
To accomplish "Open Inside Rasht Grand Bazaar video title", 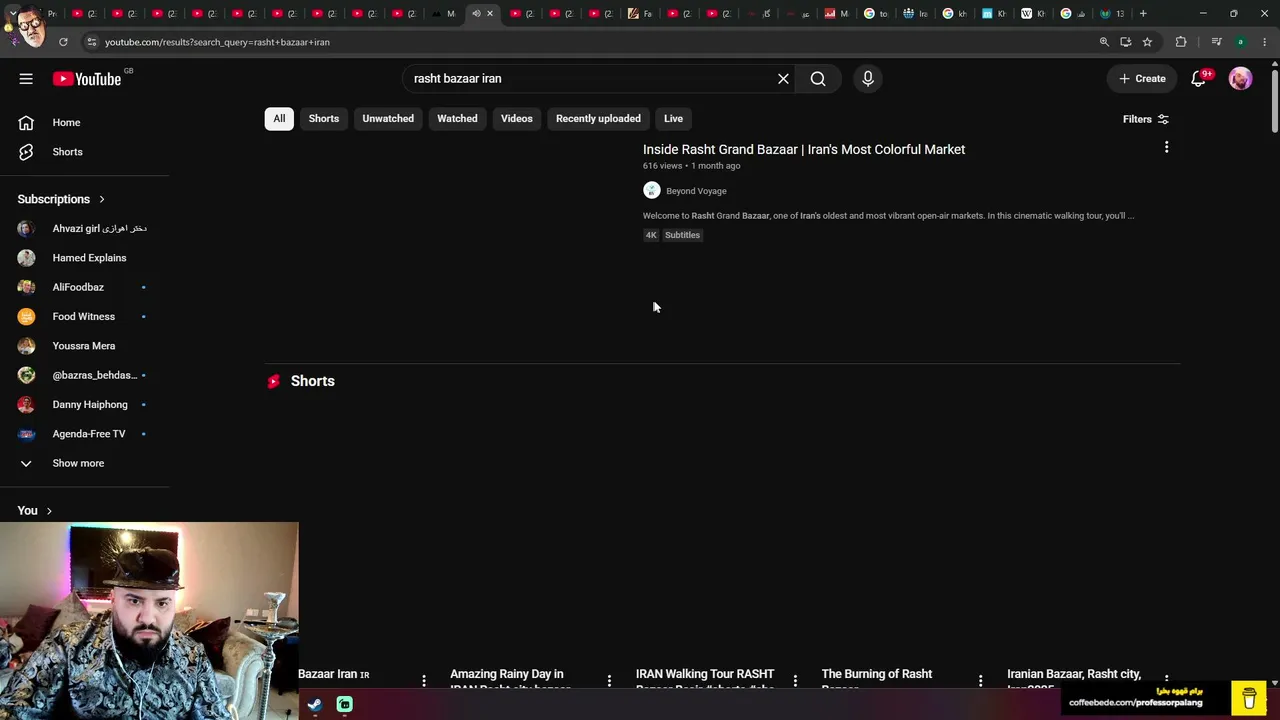I will (x=804, y=149).
